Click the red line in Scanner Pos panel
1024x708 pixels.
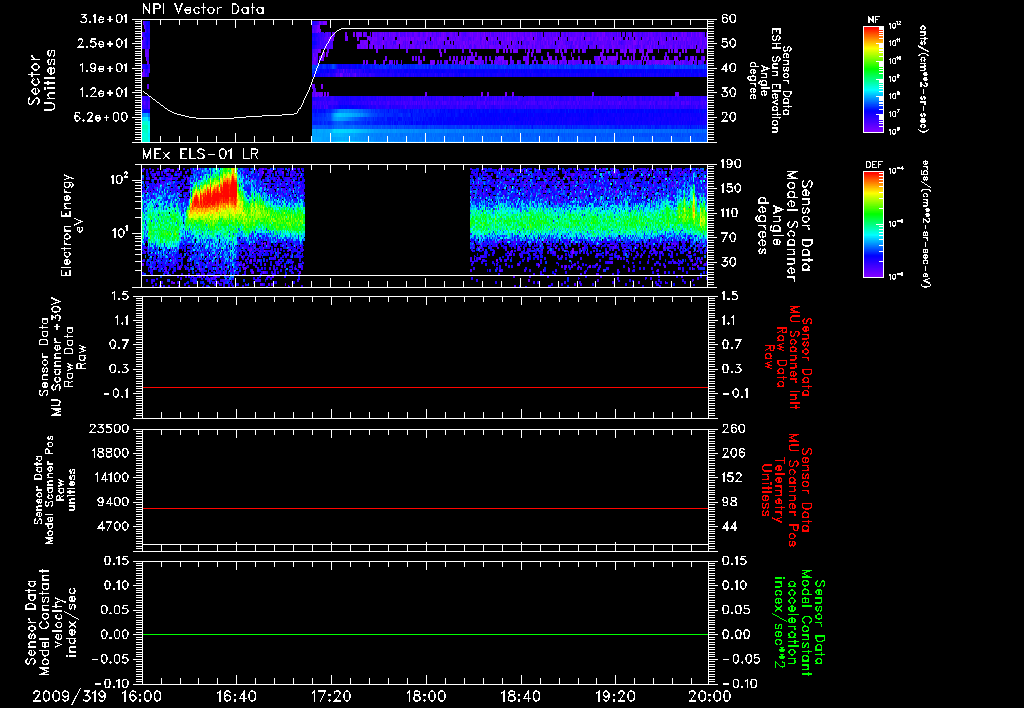(425, 508)
